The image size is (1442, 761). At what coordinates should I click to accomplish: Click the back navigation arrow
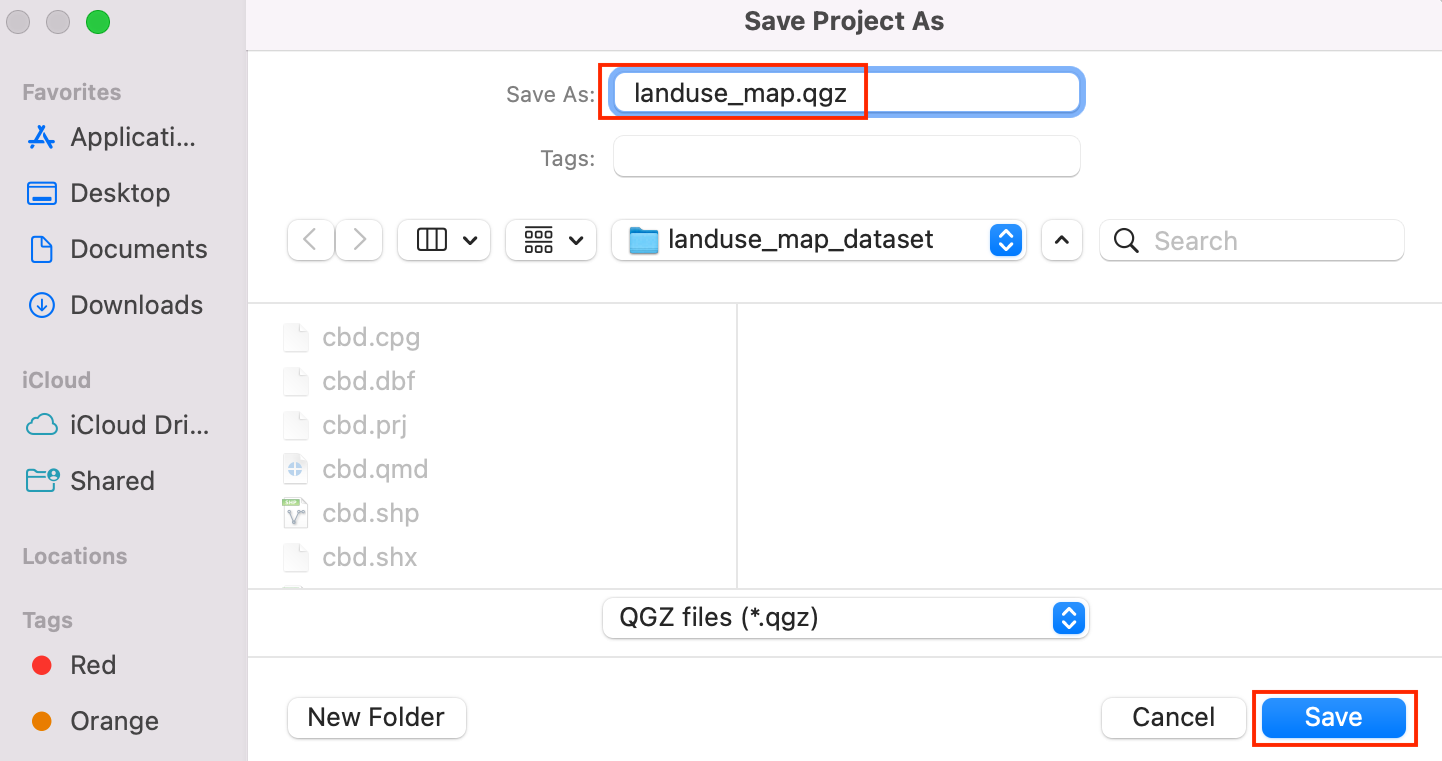click(311, 240)
